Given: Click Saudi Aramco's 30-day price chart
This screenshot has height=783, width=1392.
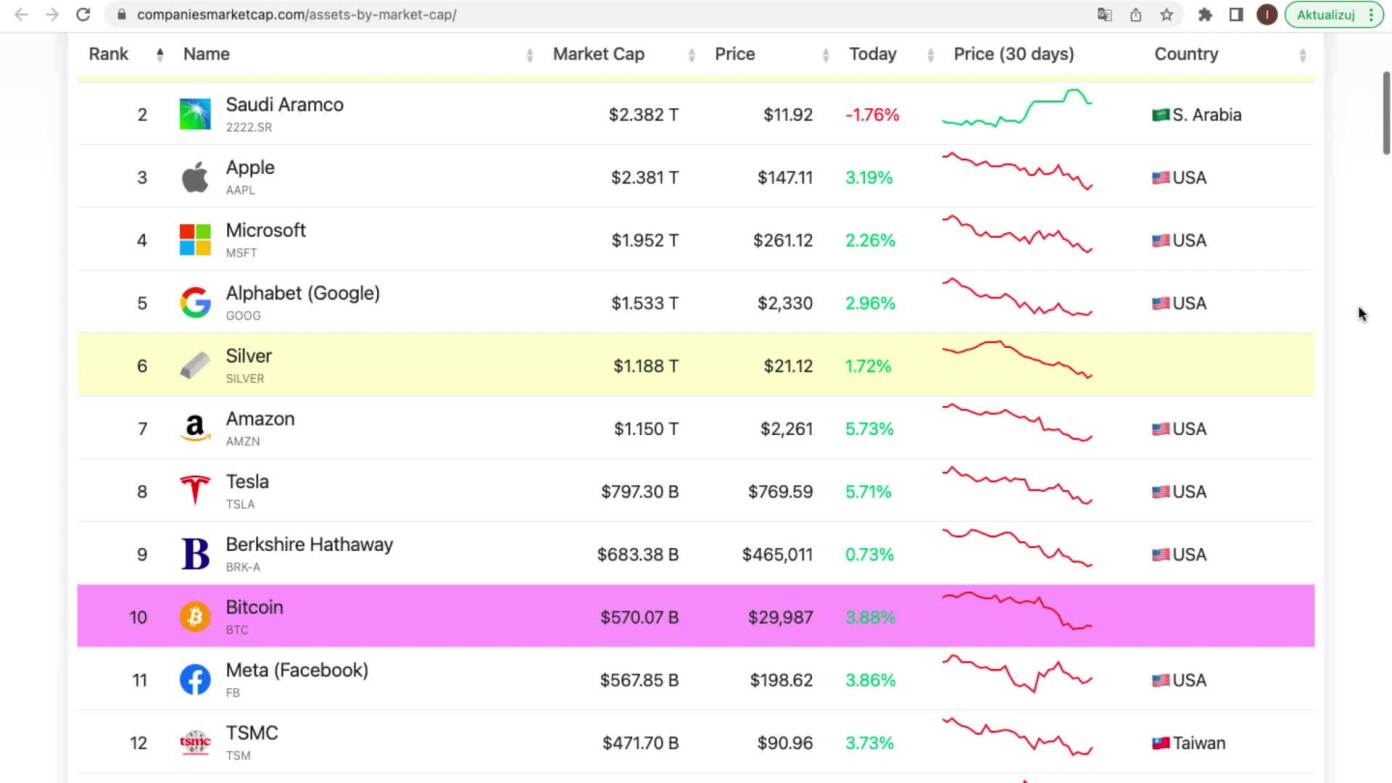Looking at the screenshot, I should (x=1017, y=109).
